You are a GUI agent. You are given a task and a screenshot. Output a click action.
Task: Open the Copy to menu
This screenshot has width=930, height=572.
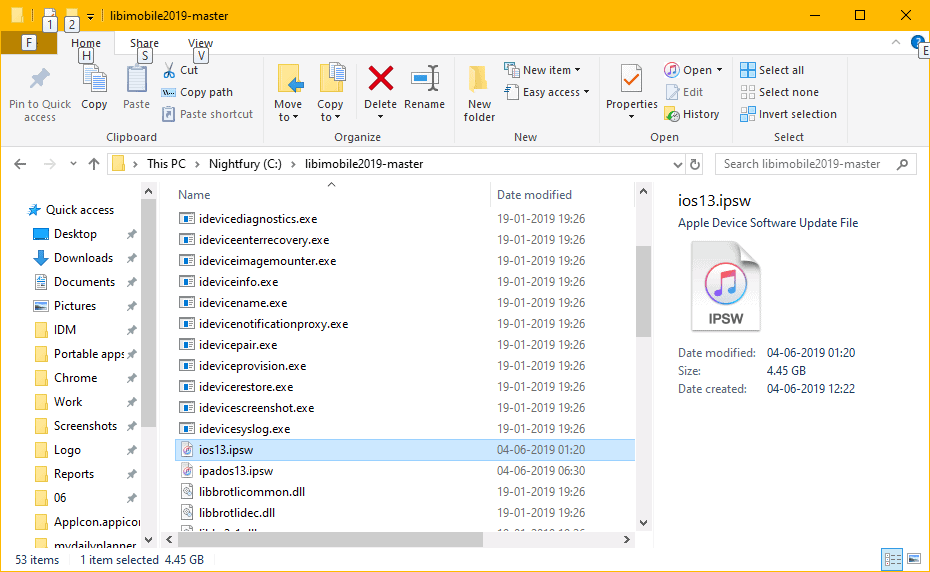point(330,93)
